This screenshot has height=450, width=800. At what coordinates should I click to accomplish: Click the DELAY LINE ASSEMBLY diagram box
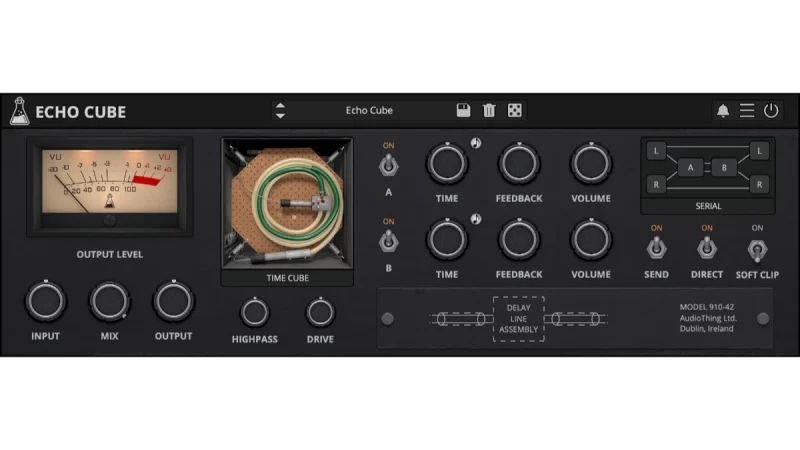pyautogui.click(x=518, y=319)
